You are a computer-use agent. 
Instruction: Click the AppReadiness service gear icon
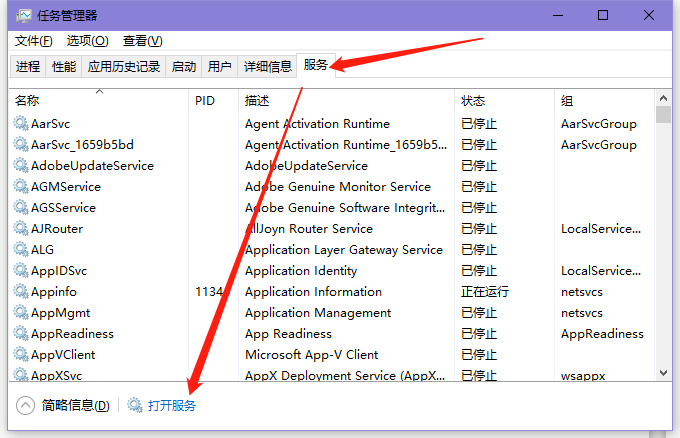[21, 334]
